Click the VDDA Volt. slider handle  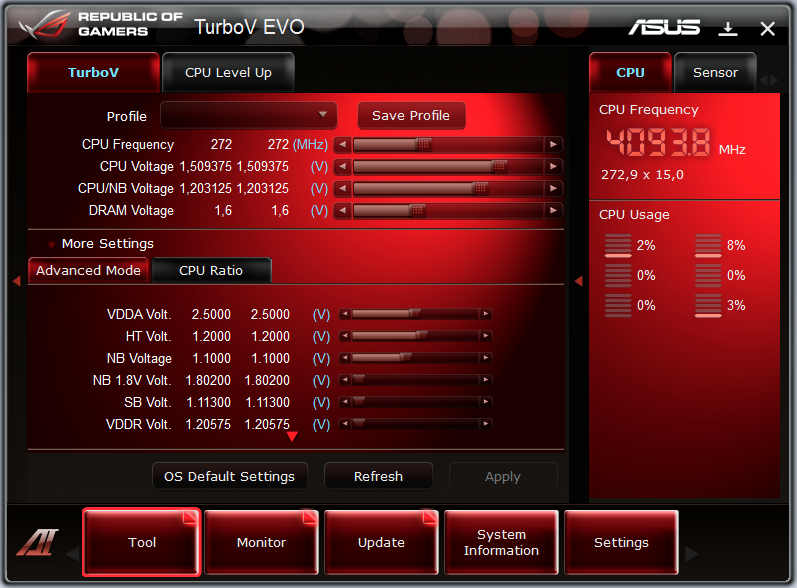point(415,314)
